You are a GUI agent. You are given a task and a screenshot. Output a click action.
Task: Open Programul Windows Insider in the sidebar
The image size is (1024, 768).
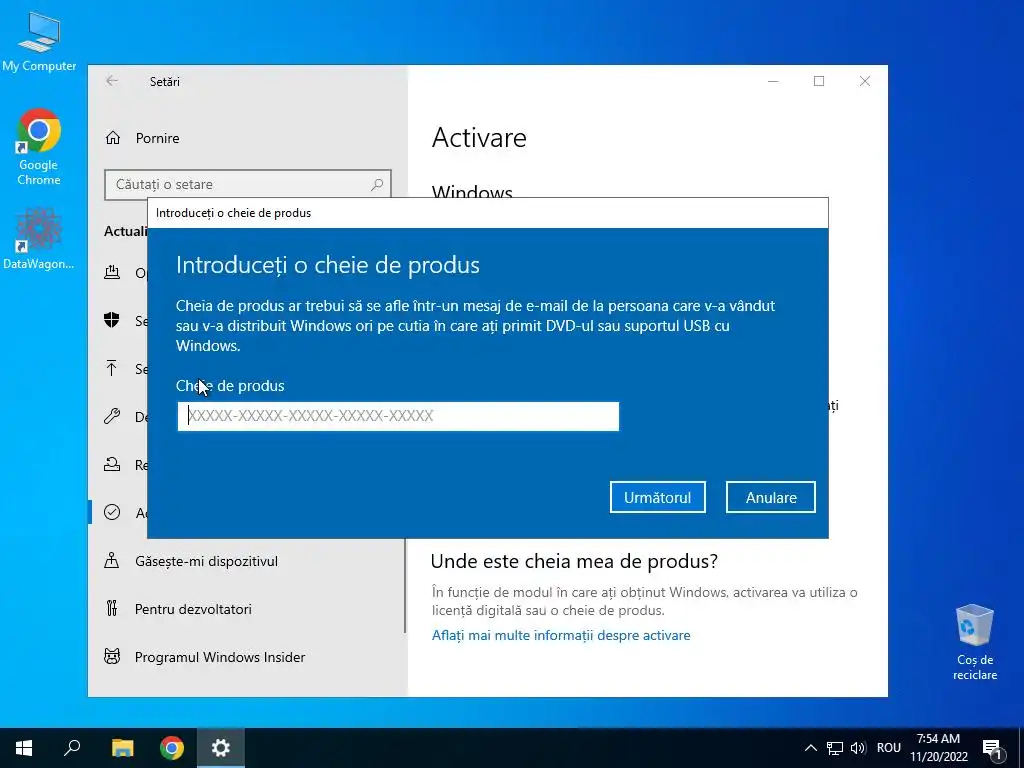tap(219, 657)
